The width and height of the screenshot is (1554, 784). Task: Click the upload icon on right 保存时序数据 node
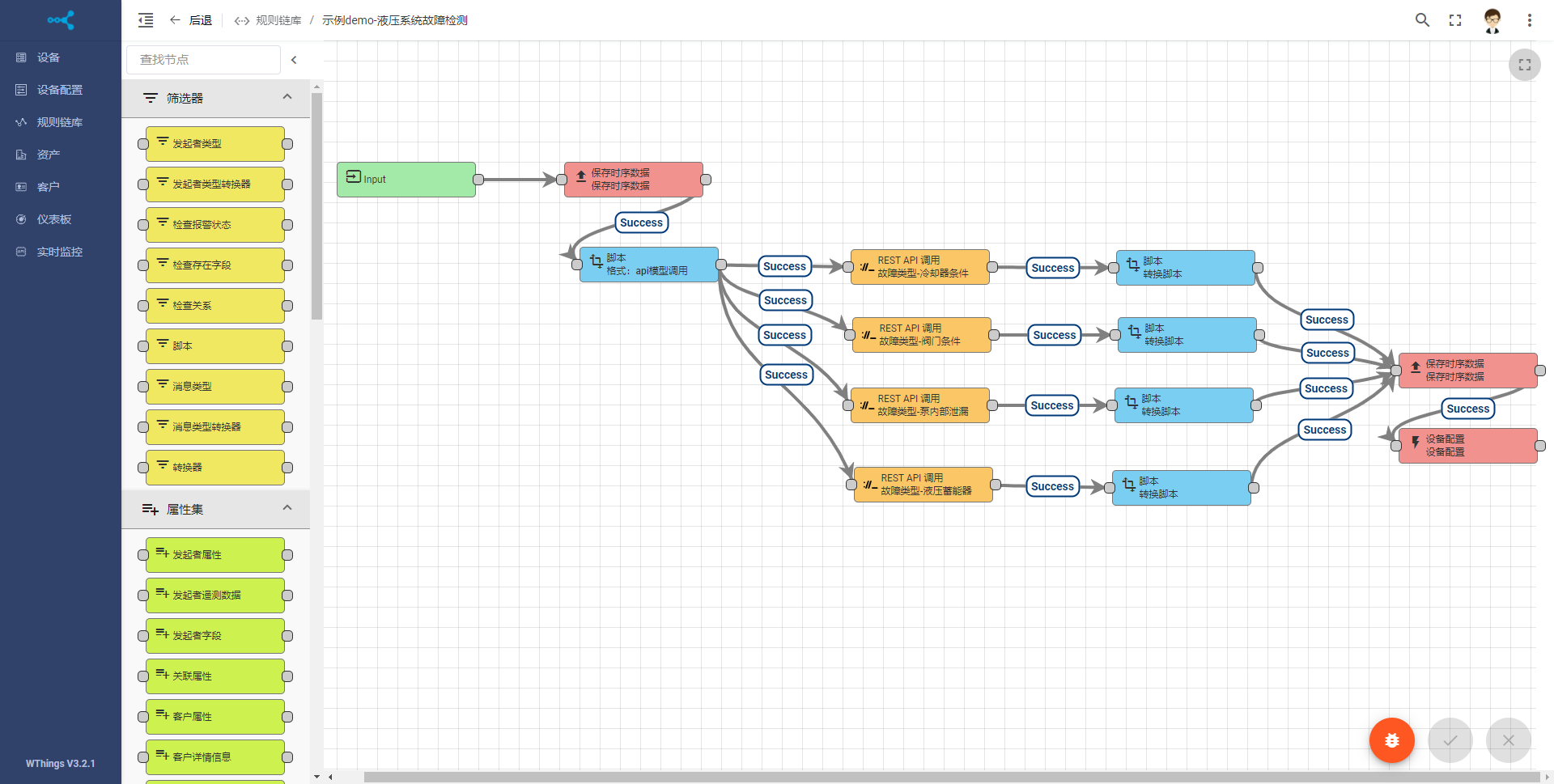pyautogui.click(x=1416, y=367)
